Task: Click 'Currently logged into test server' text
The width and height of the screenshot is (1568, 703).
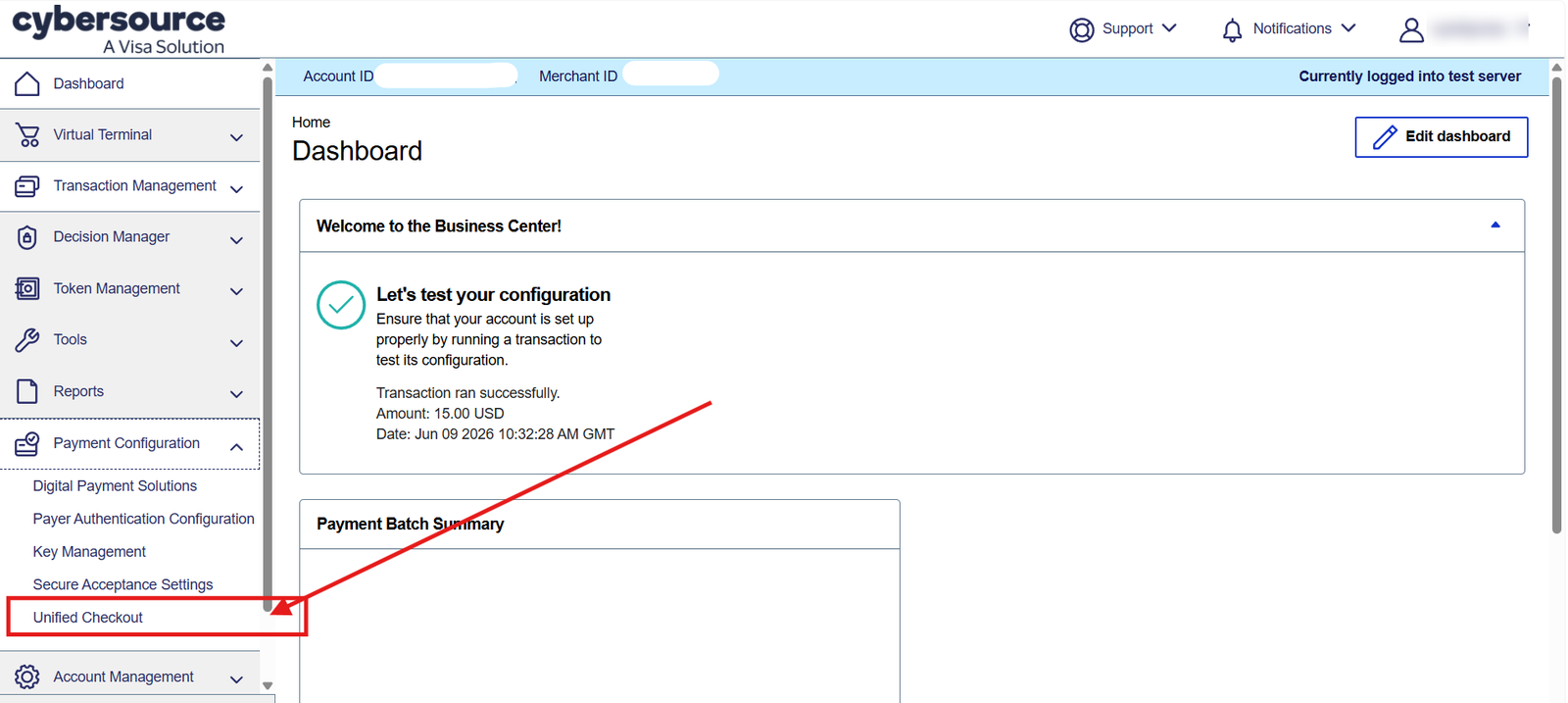Action: pos(1410,76)
